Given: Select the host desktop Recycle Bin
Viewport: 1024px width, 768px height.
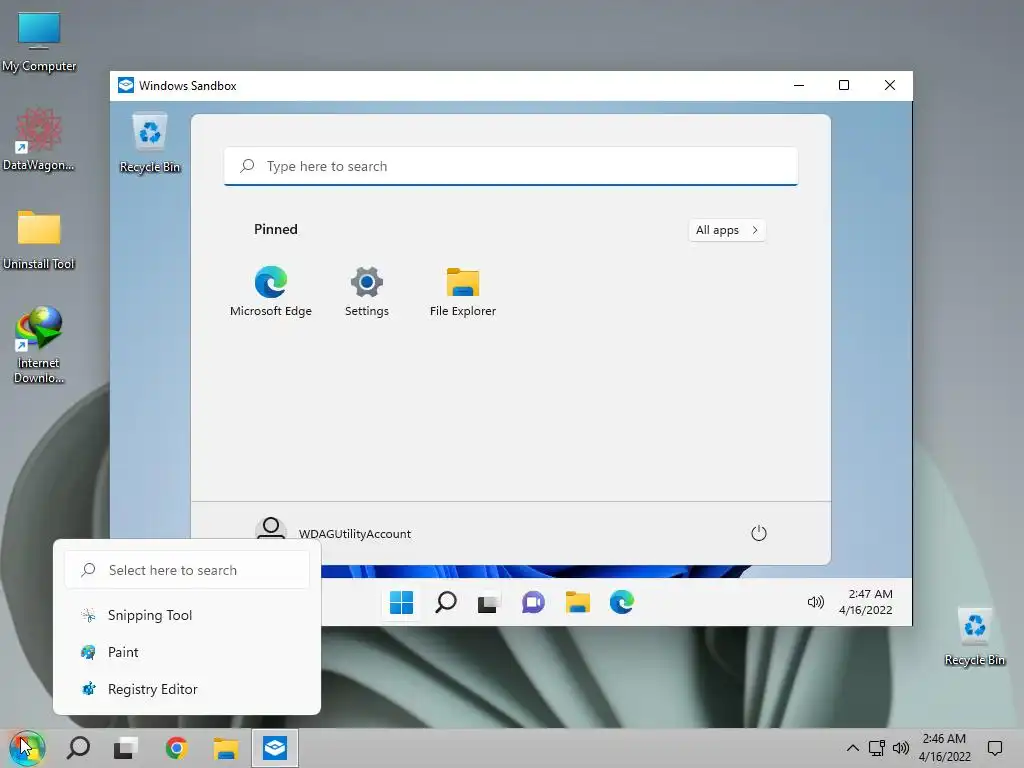Looking at the screenshot, I should 974,637.
